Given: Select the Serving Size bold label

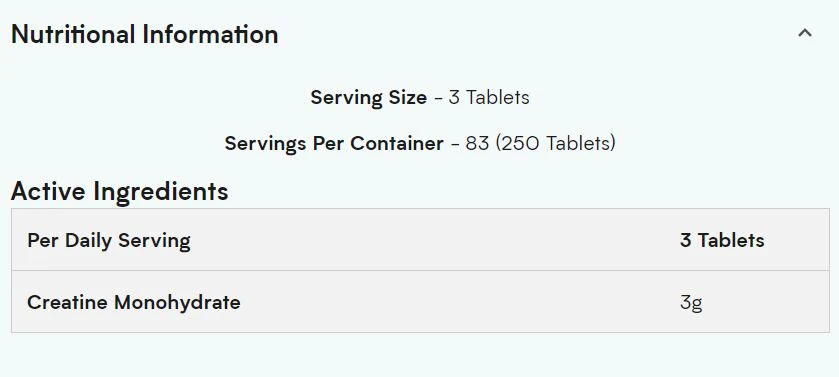Looking at the screenshot, I should coord(369,97).
